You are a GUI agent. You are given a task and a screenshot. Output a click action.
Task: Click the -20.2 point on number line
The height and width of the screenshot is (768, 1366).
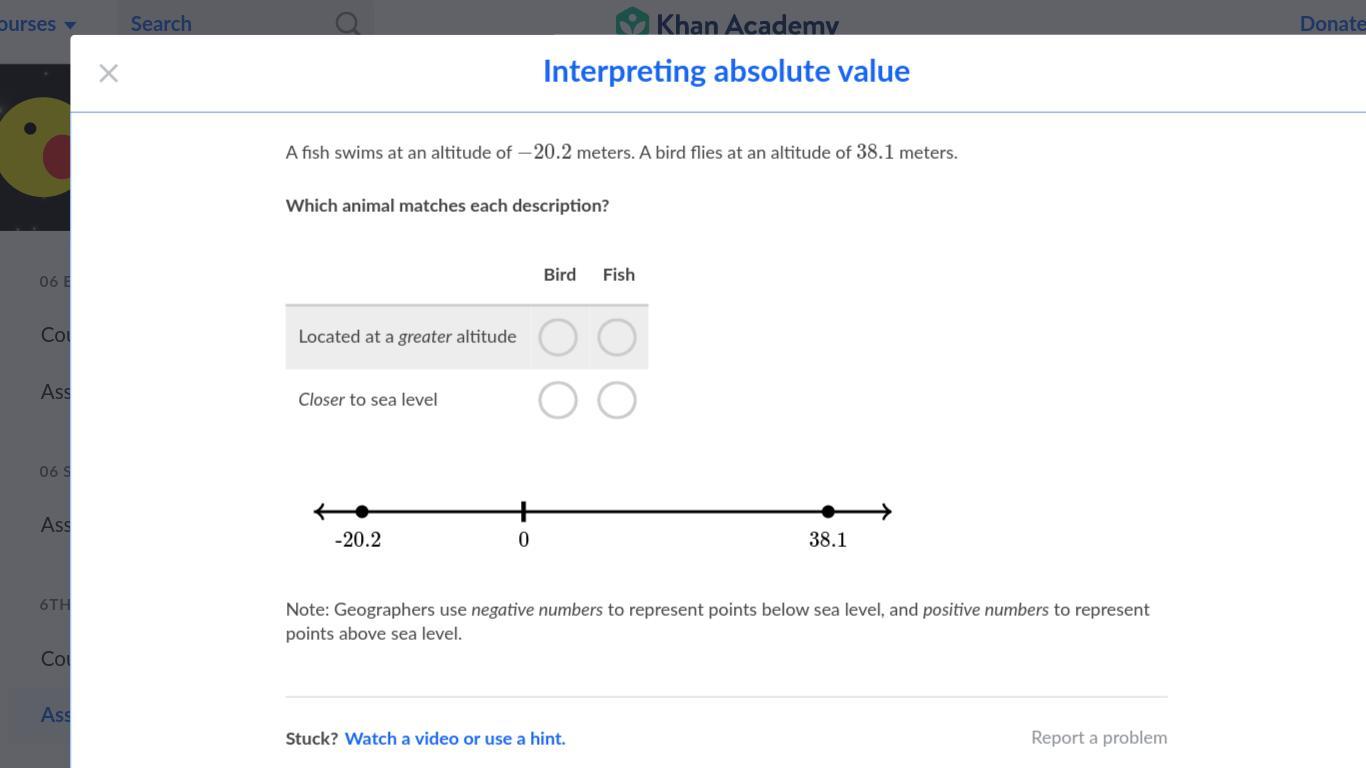click(x=362, y=512)
